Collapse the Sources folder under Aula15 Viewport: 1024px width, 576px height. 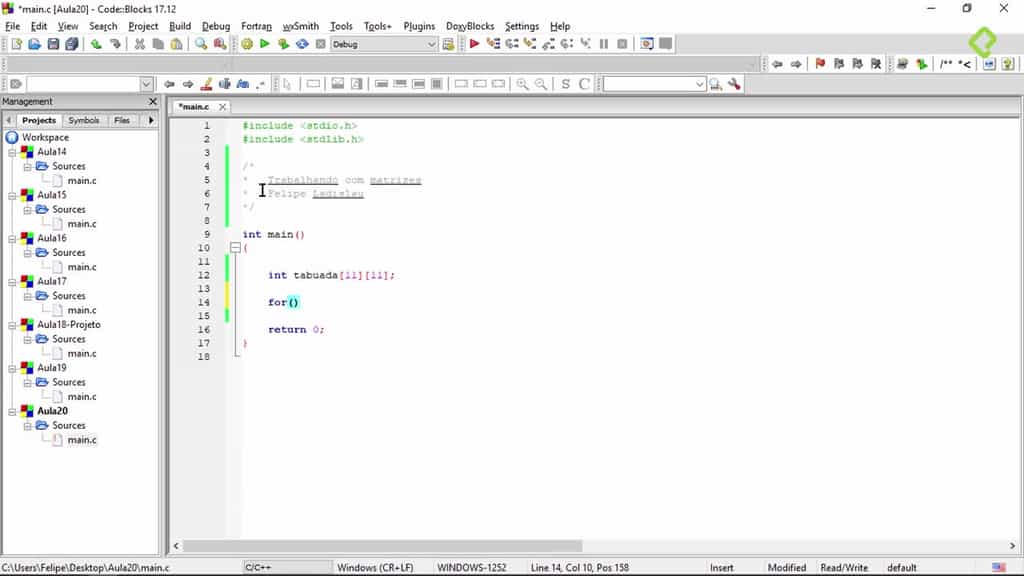pyautogui.click(x=27, y=210)
